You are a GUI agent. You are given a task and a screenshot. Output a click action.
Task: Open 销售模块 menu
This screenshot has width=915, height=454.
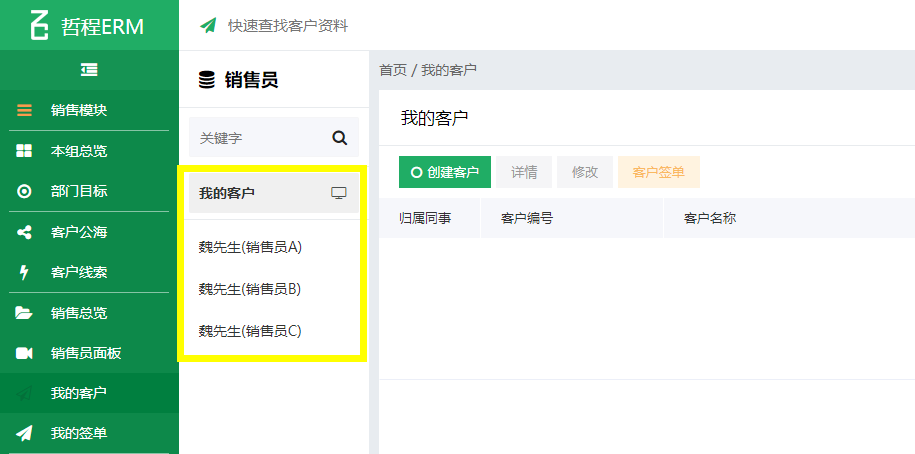[89, 110]
